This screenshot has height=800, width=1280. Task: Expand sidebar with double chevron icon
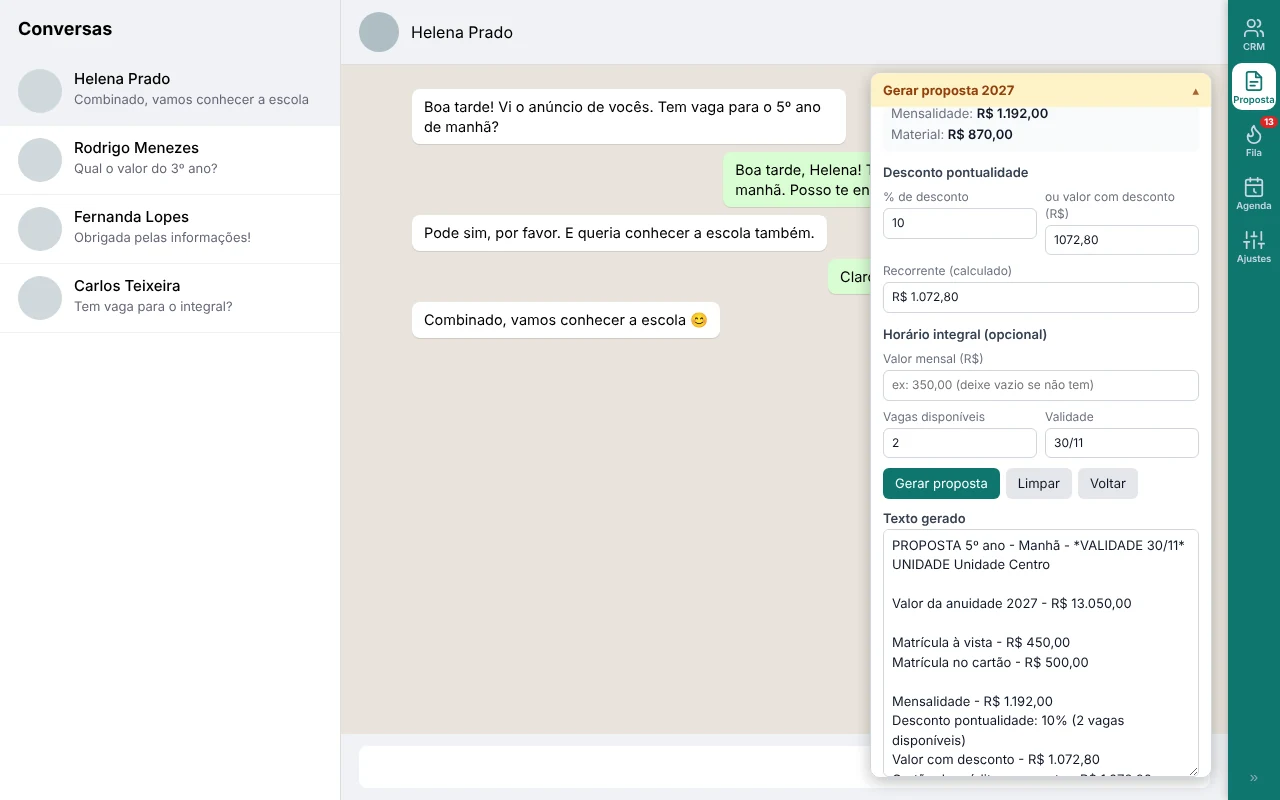[1254, 778]
